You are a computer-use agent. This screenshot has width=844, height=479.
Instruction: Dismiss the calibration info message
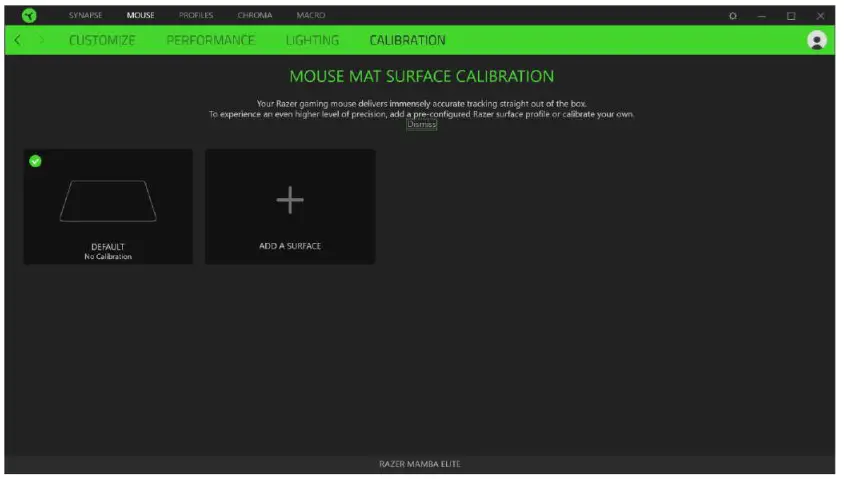(x=421, y=124)
